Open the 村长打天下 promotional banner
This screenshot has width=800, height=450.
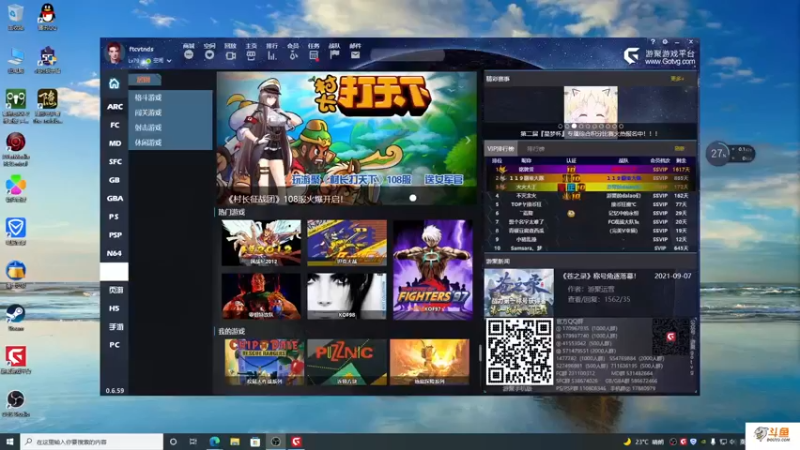click(346, 138)
